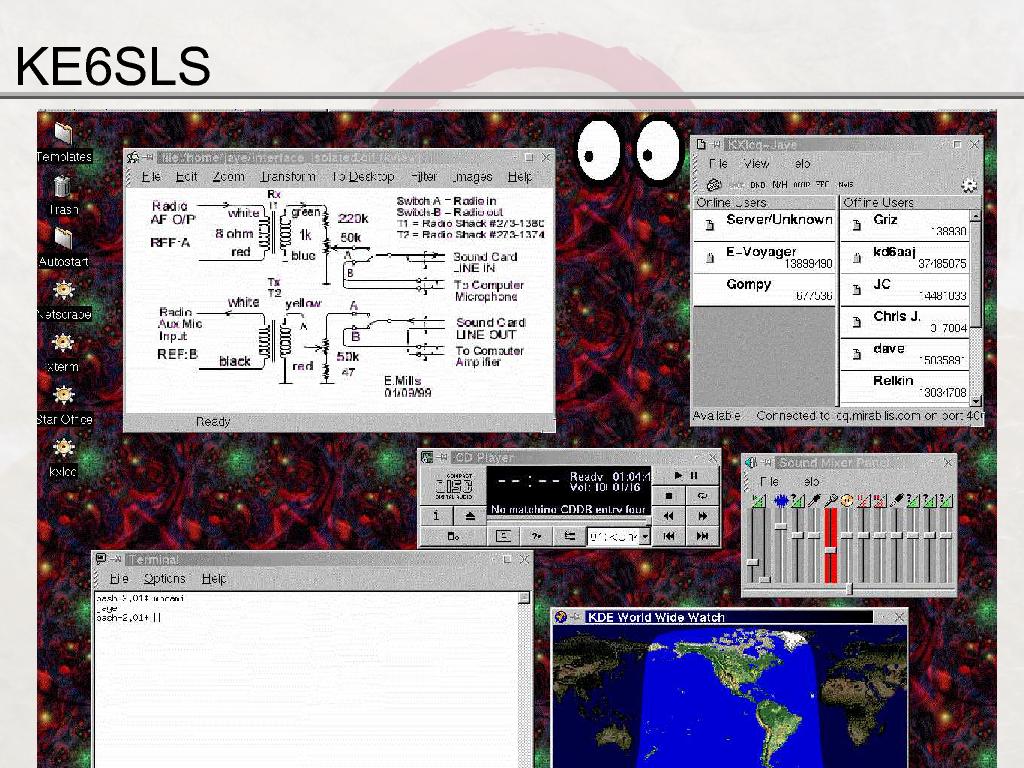Image resolution: width=1024 pixels, height=768 pixels.
Task: Launch Star Office from the desktop
Action: [63, 396]
